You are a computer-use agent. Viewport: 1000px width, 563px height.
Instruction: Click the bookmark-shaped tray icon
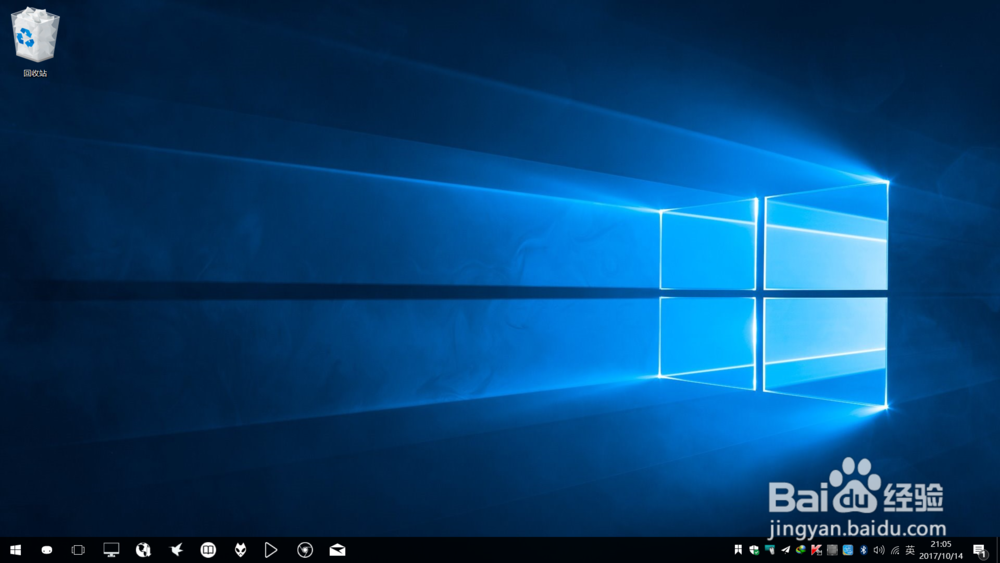click(738, 550)
